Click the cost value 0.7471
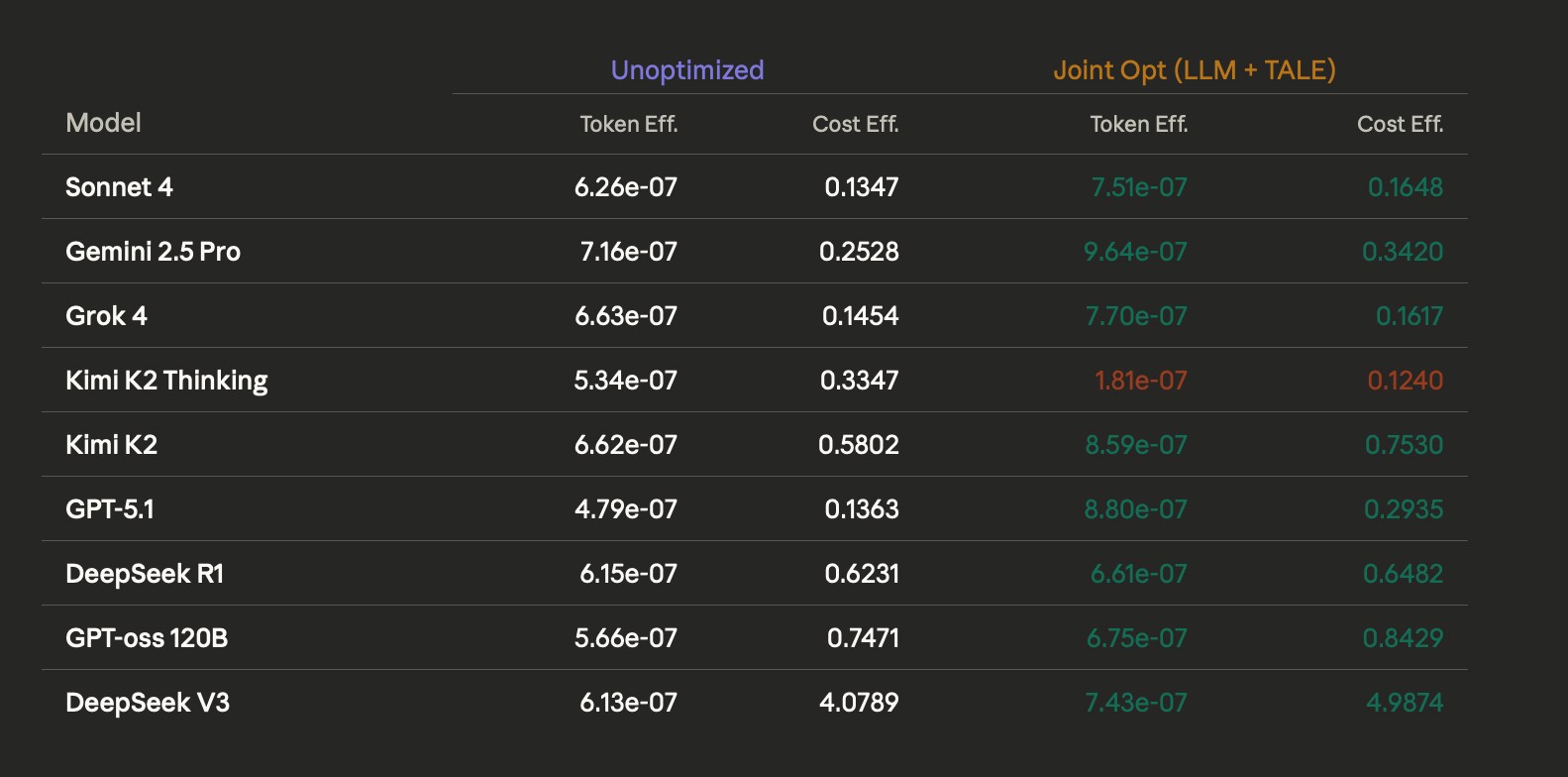This screenshot has width=1568, height=777. tap(864, 638)
